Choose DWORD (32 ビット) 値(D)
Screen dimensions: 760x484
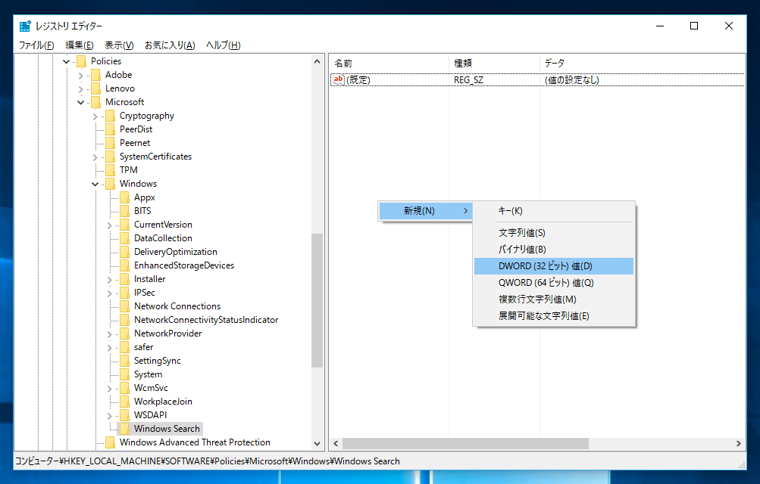pyautogui.click(x=554, y=266)
